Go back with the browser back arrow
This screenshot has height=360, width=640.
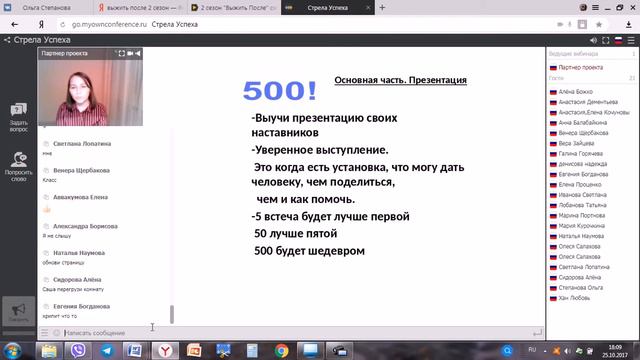(x=15, y=24)
